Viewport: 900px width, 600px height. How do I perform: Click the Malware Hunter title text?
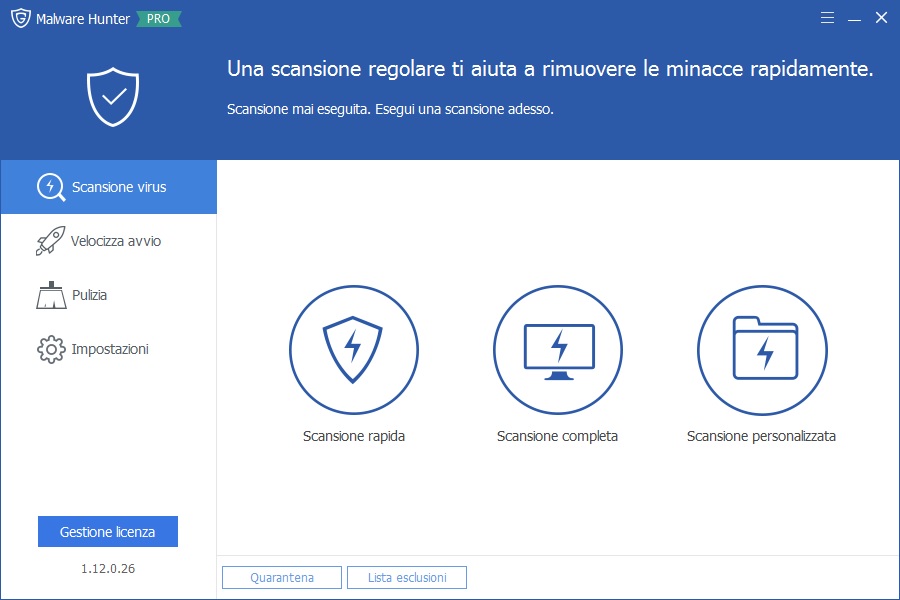[x=83, y=19]
